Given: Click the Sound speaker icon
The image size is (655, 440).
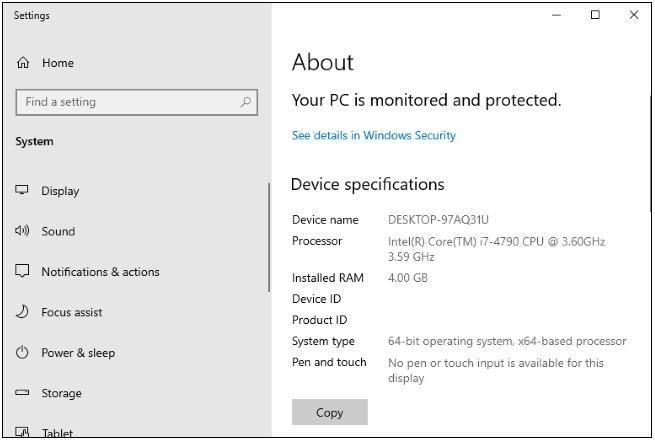Looking at the screenshot, I should (x=23, y=231).
